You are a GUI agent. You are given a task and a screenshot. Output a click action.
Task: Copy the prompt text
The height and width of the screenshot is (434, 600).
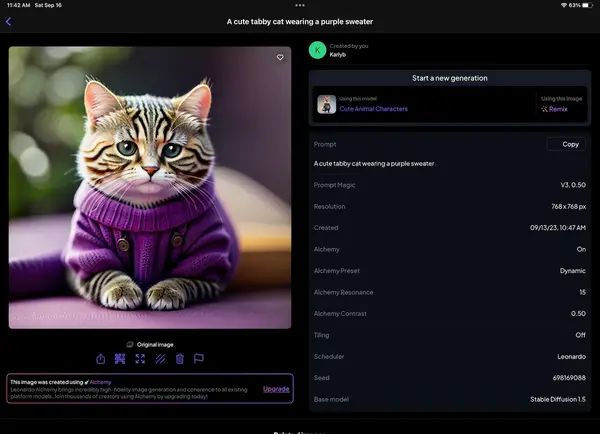[x=566, y=144]
